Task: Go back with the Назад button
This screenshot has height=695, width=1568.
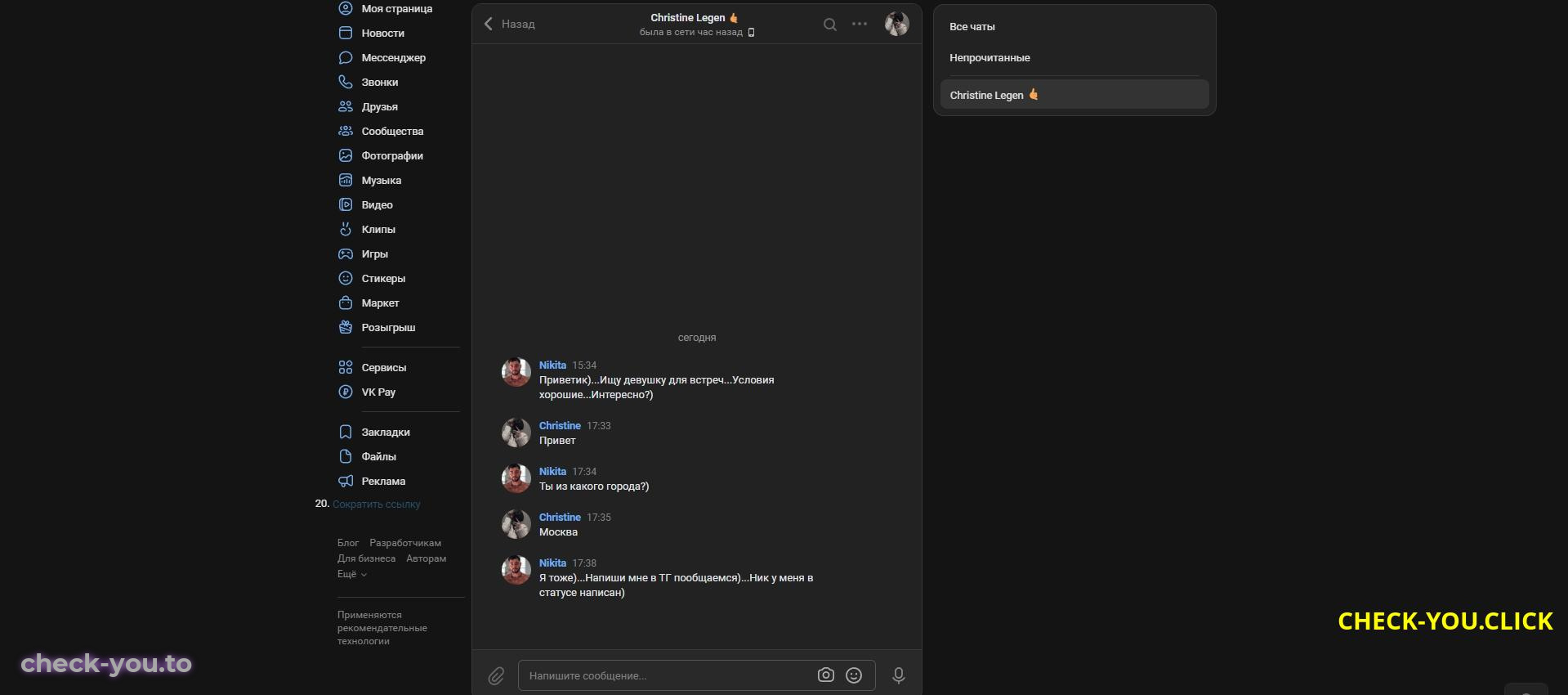Action: pyautogui.click(x=510, y=25)
